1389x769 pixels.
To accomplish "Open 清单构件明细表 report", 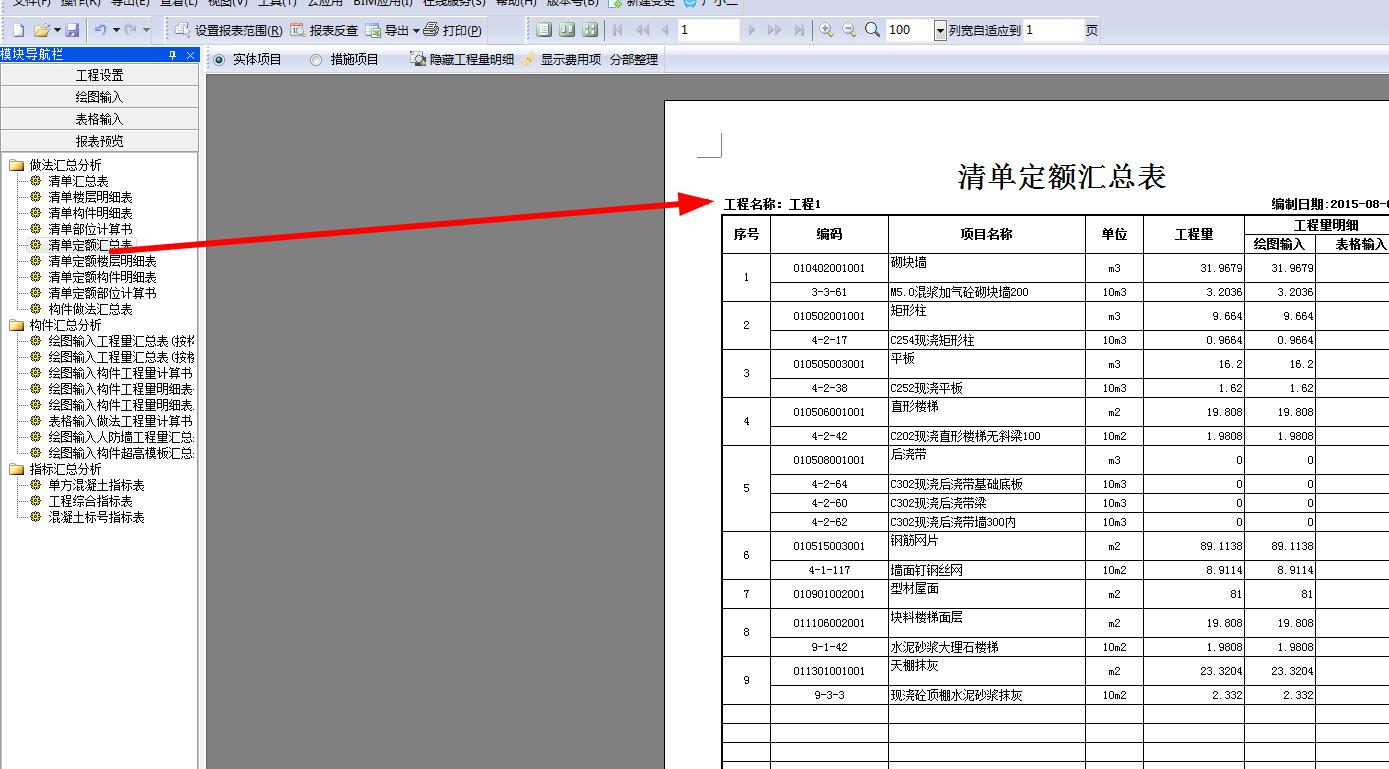I will 91,213.
